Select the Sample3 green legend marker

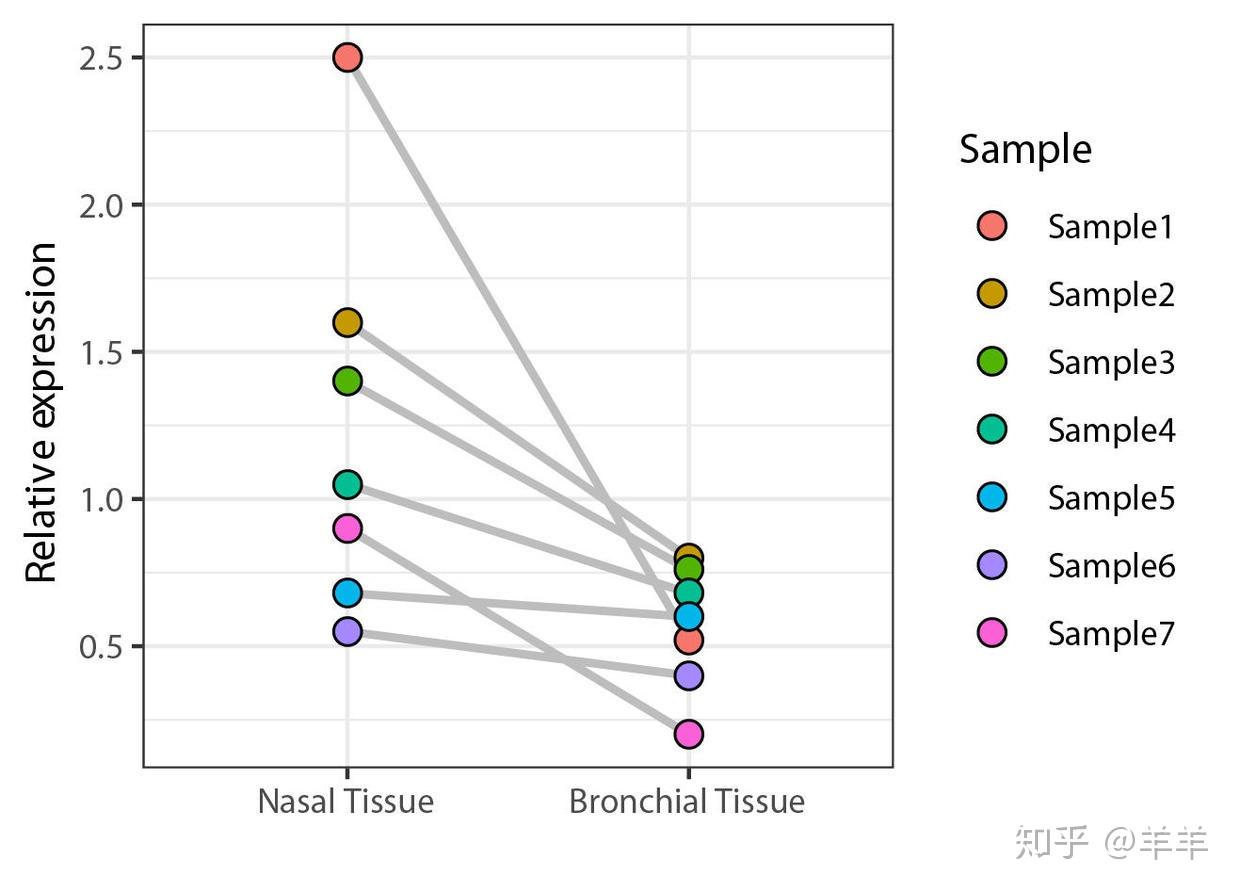point(992,362)
